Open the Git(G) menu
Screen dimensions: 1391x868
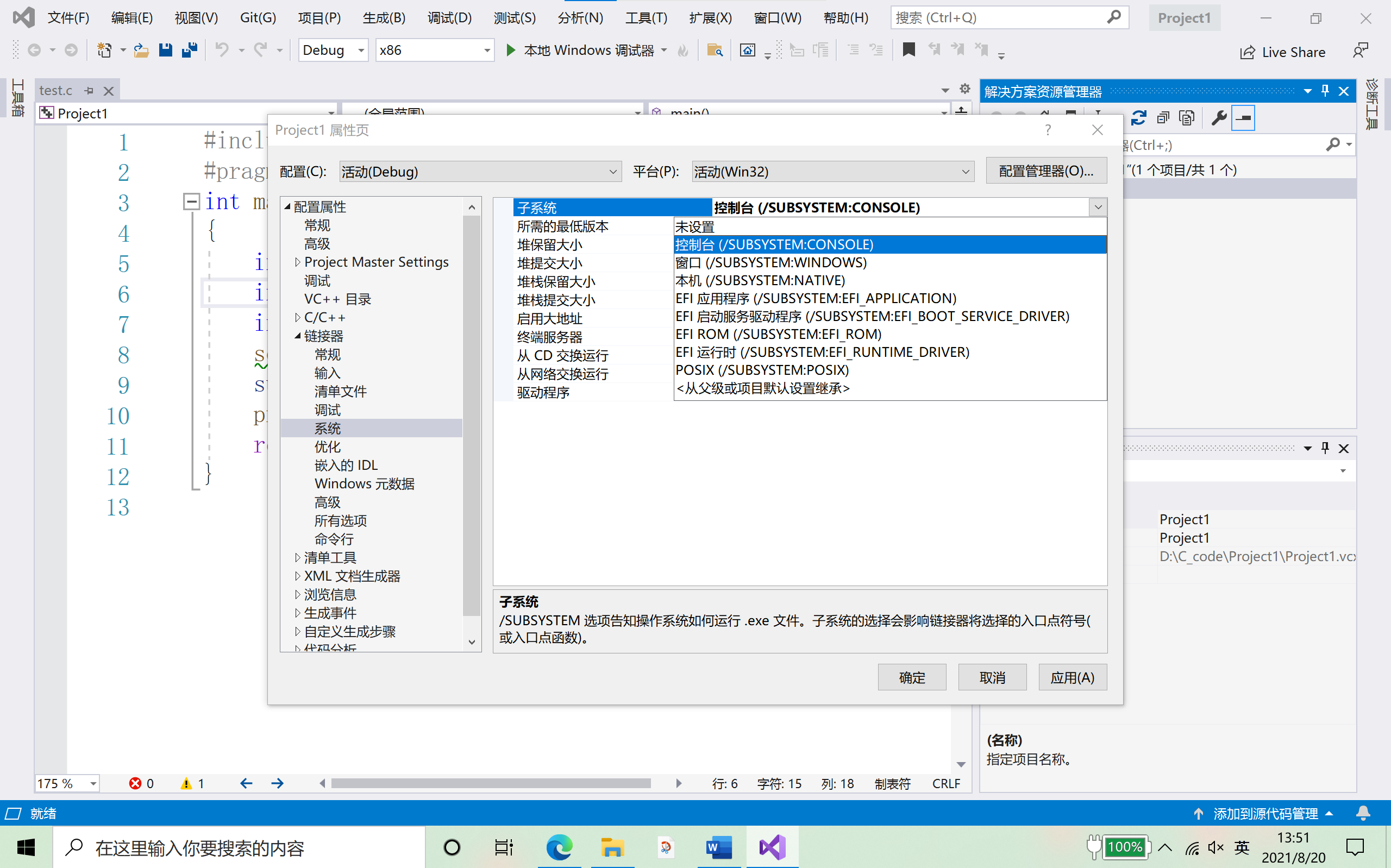pyautogui.click(x=257, y=17)
